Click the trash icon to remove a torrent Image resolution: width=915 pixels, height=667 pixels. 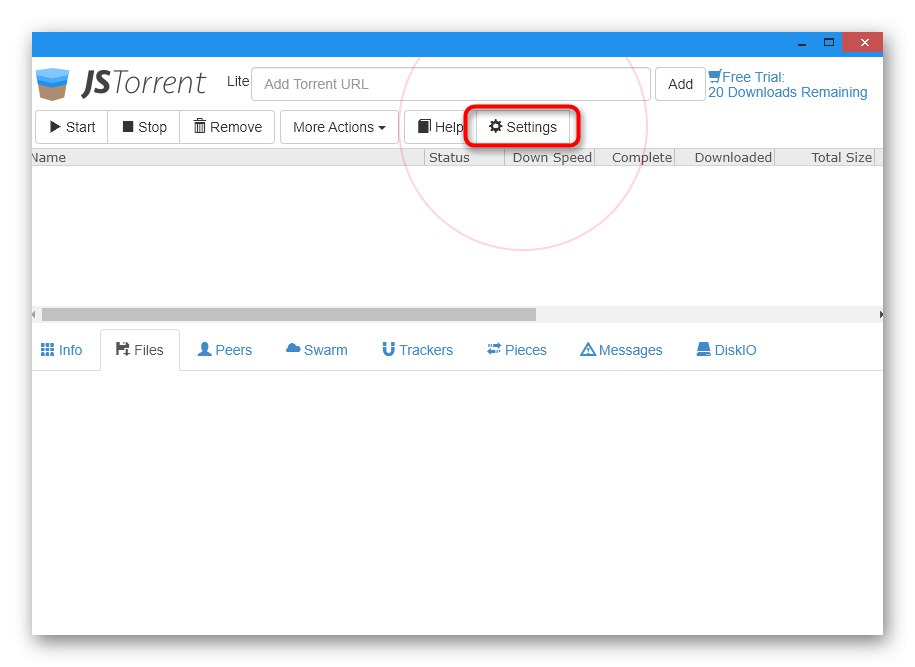point(202,126)
